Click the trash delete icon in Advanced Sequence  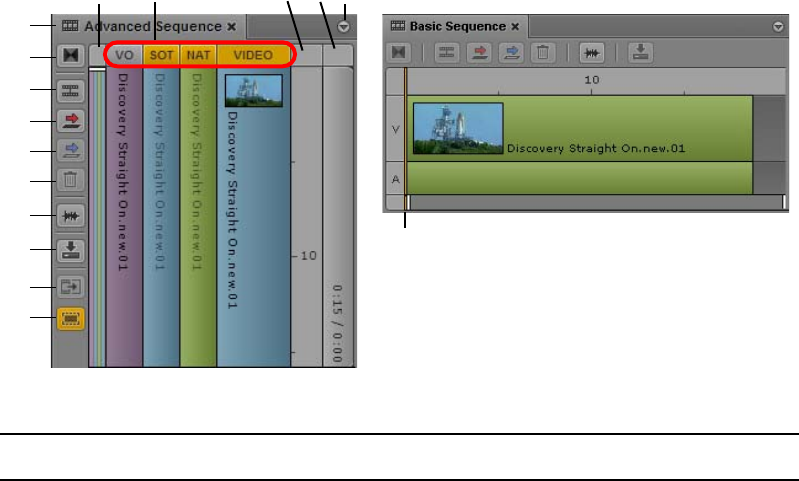click(x=70, y=180)
